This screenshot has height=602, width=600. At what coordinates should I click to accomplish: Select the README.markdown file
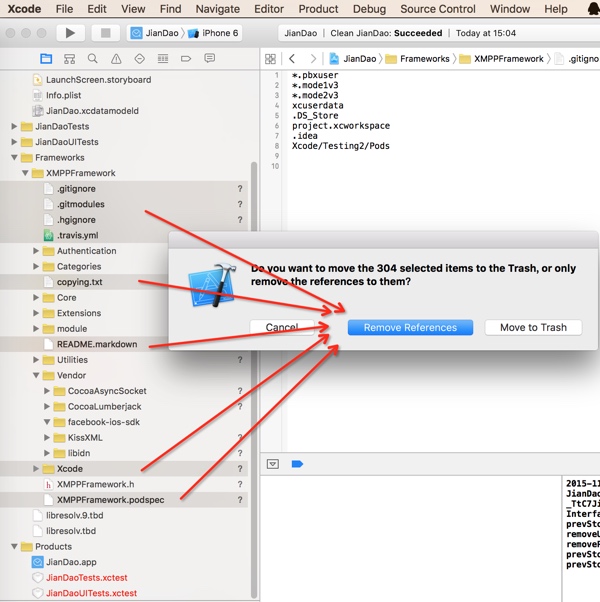point(97,344)
